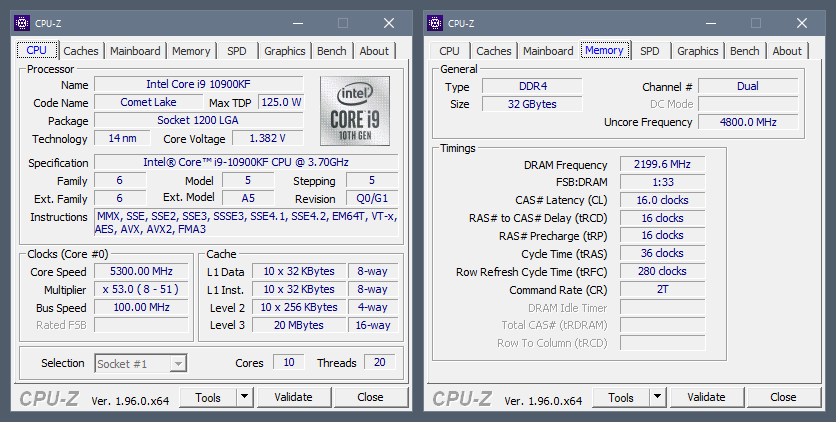The height and width of the screenshot is (422, 836).
Task: Click Technology value 14 nm
Action: point(122,139)
